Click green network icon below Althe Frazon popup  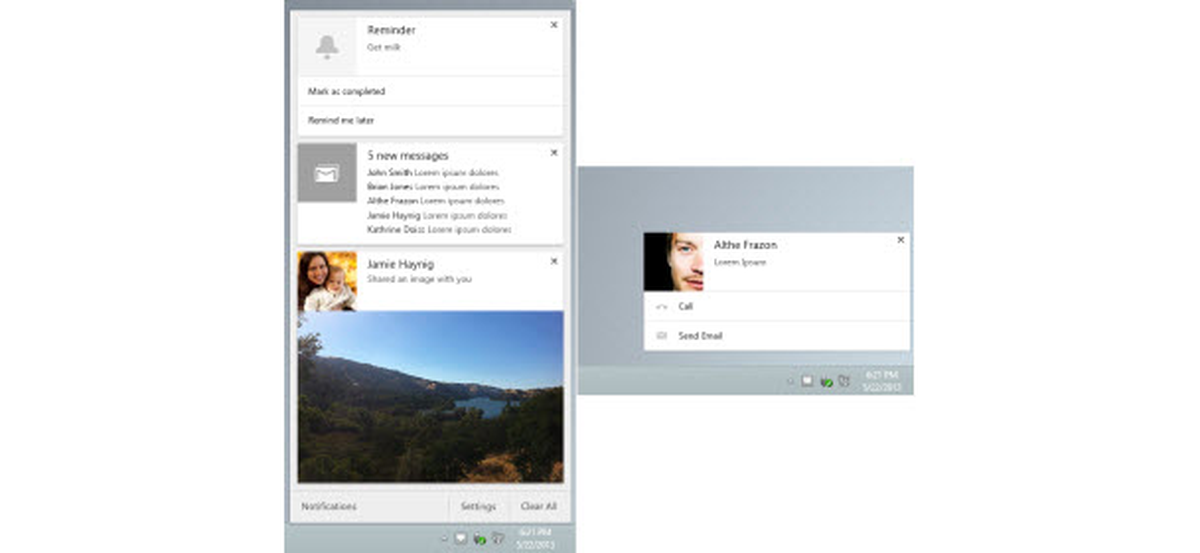pos(826,381)
